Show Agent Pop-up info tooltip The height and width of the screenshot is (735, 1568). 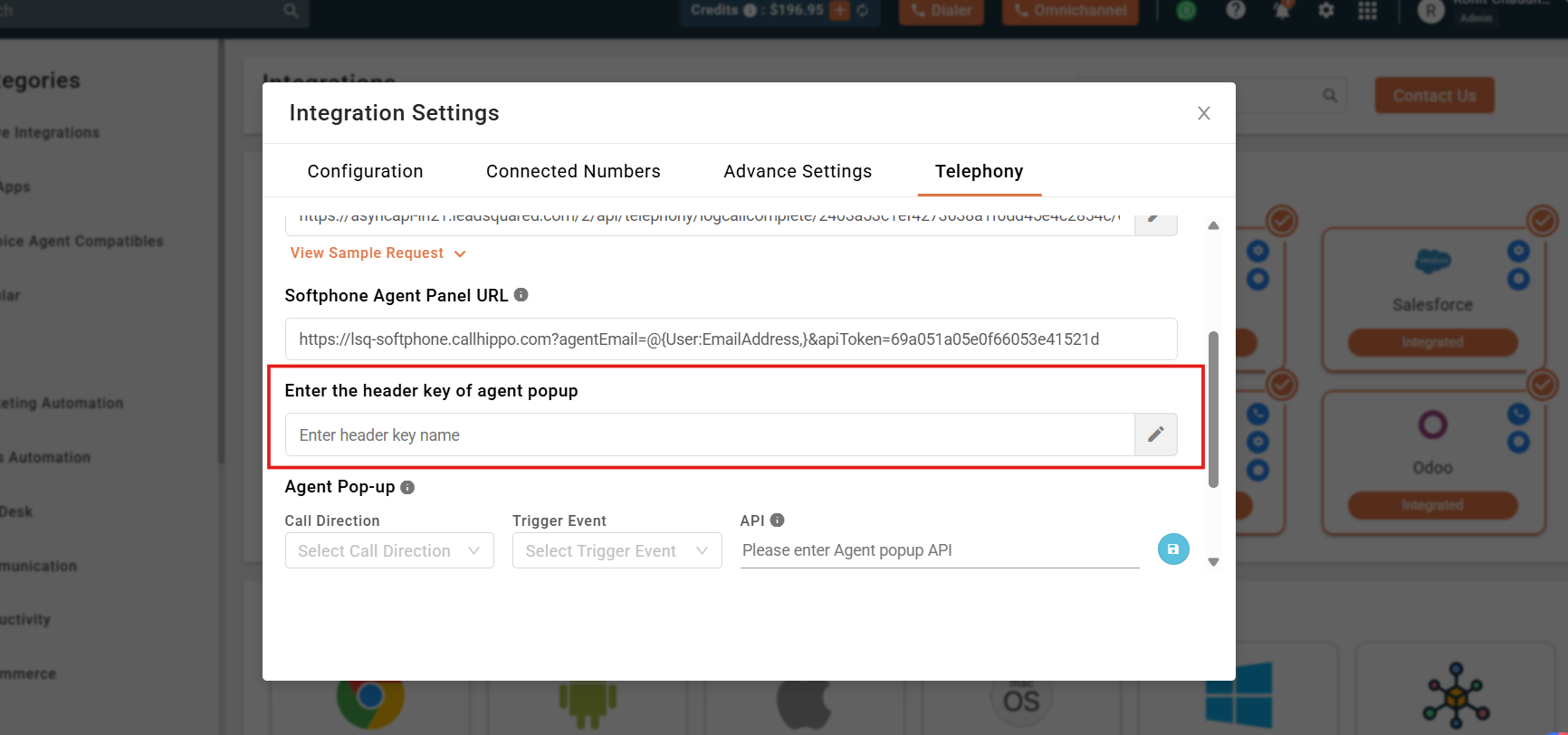[407, 487]
